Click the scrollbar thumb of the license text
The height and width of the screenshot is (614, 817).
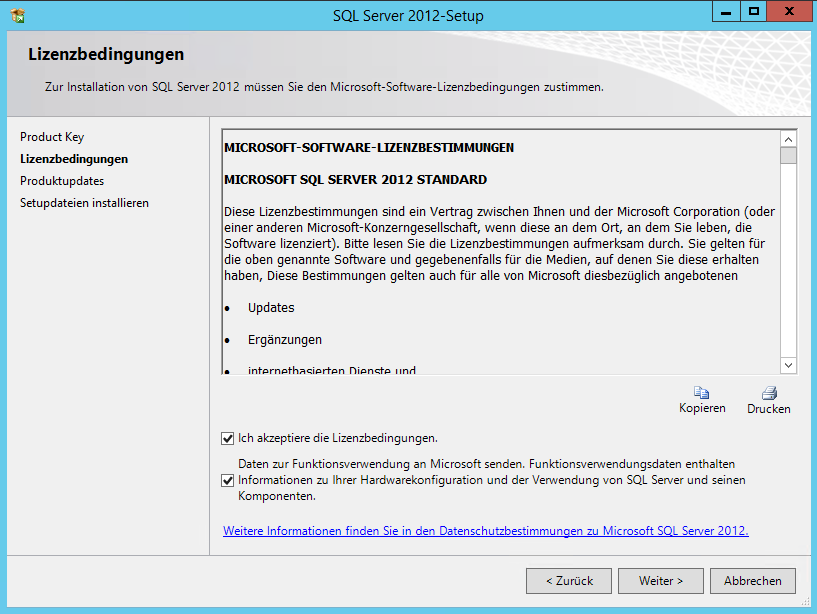click(x=788, y=156)
